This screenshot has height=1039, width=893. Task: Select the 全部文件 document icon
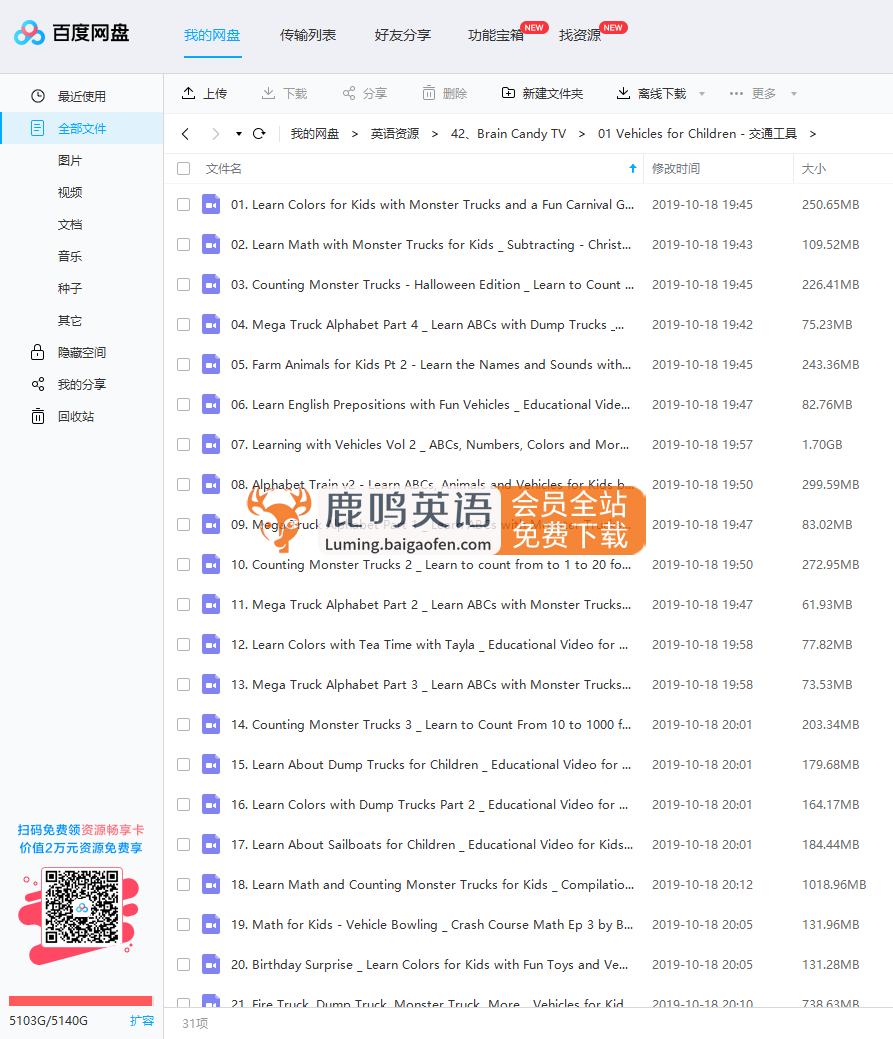tap(38, 128)
